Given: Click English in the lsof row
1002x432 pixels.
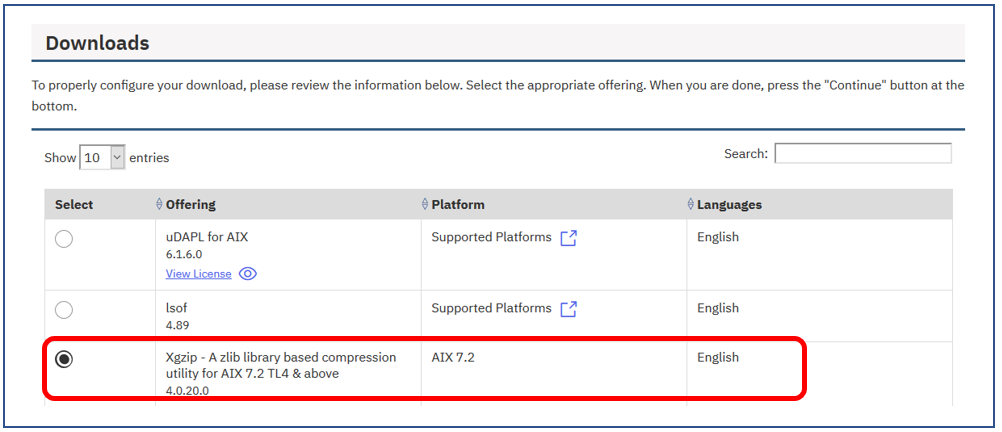Looking at the screenshot, I should [x=718, y=308].
